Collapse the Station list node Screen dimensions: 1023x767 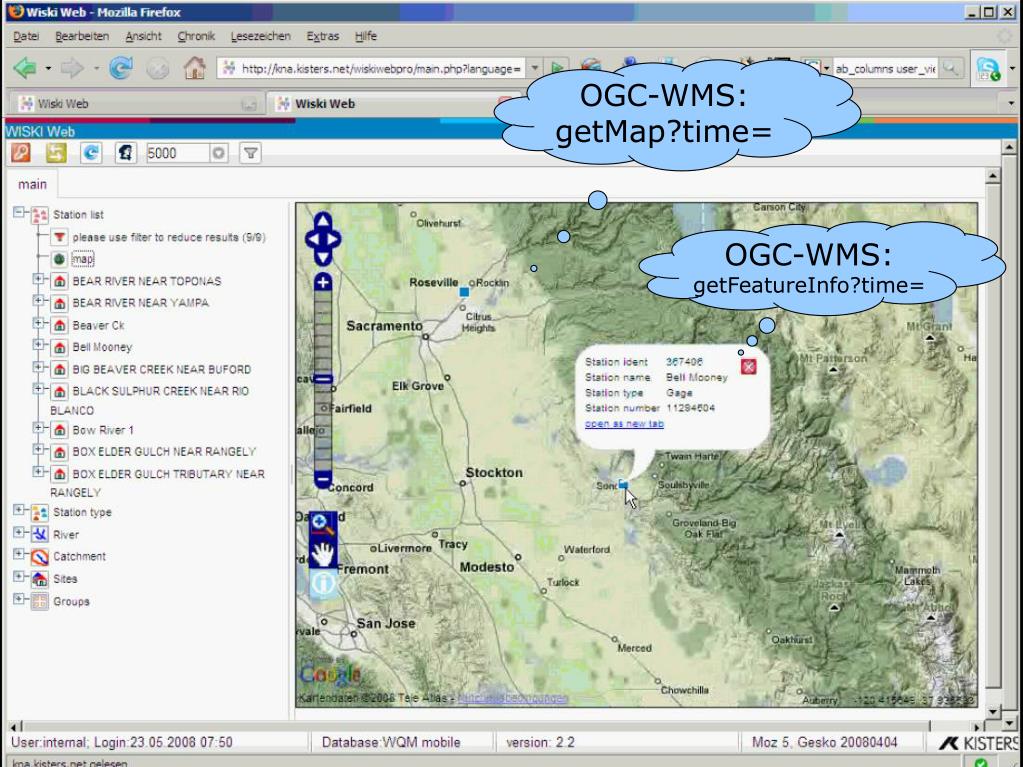(x=19, y=213)
